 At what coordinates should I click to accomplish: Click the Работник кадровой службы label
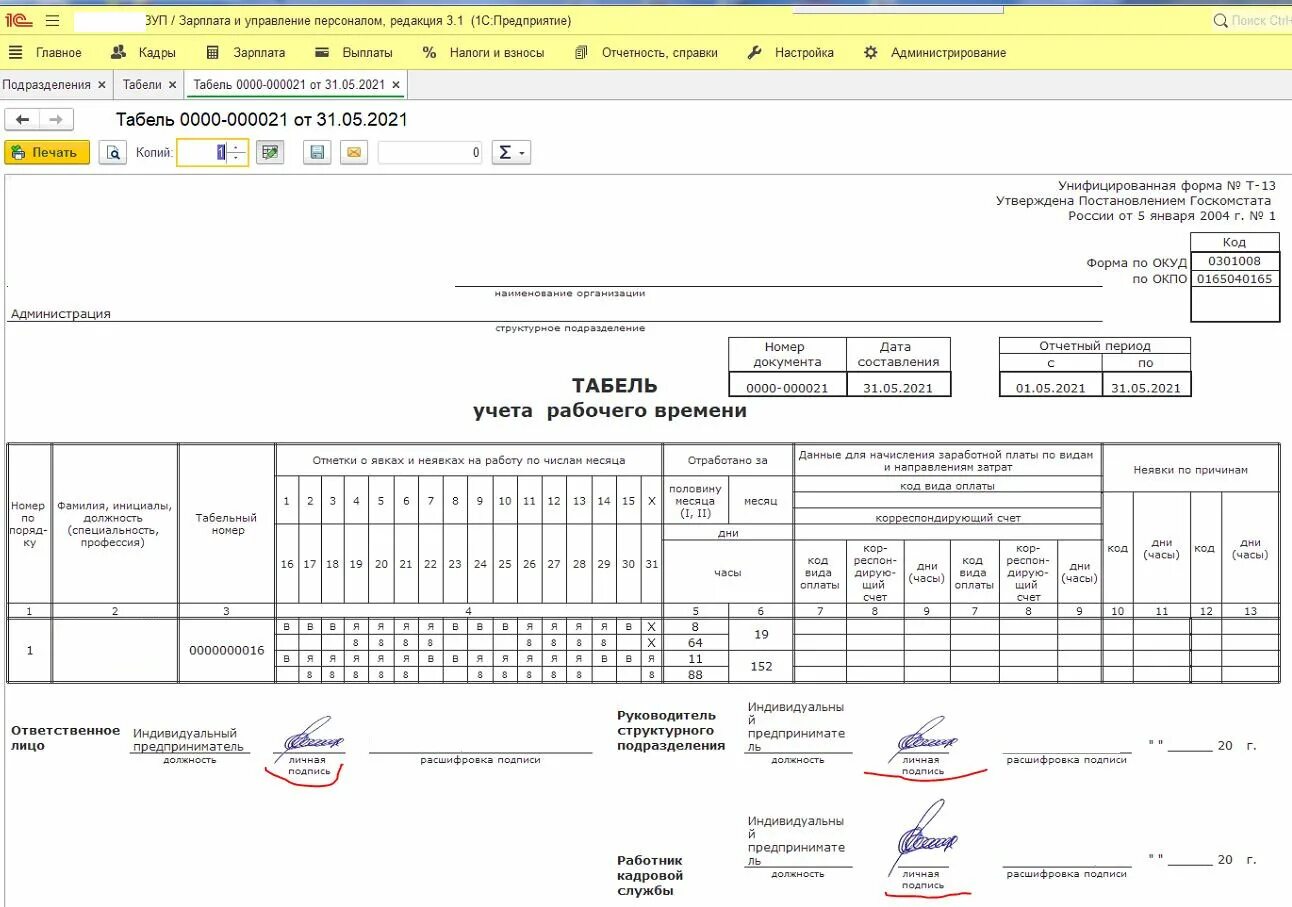650,876
